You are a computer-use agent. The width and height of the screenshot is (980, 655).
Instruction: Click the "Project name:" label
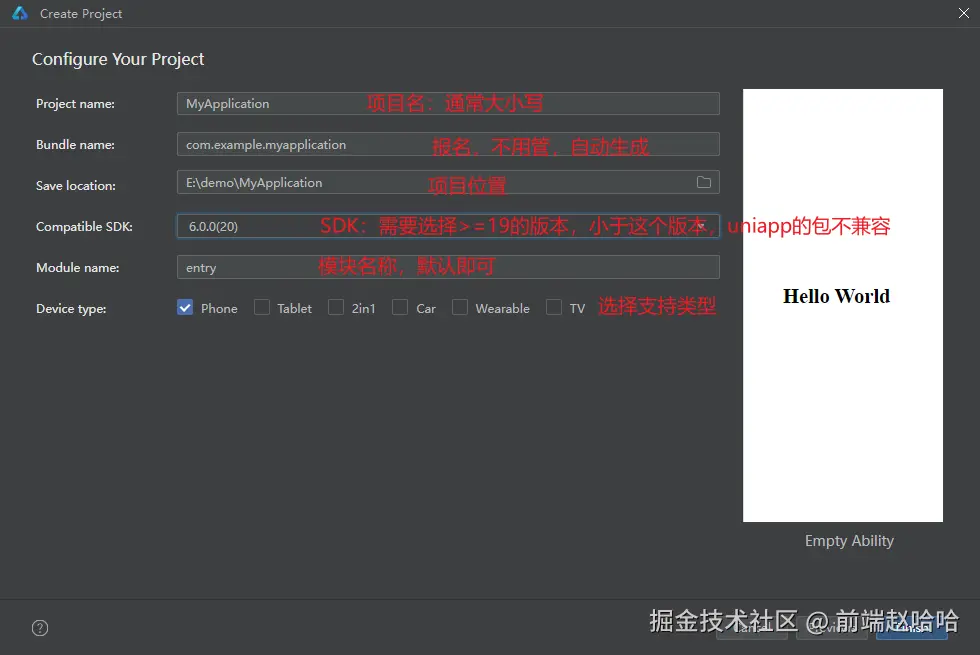tap(76, 104)
